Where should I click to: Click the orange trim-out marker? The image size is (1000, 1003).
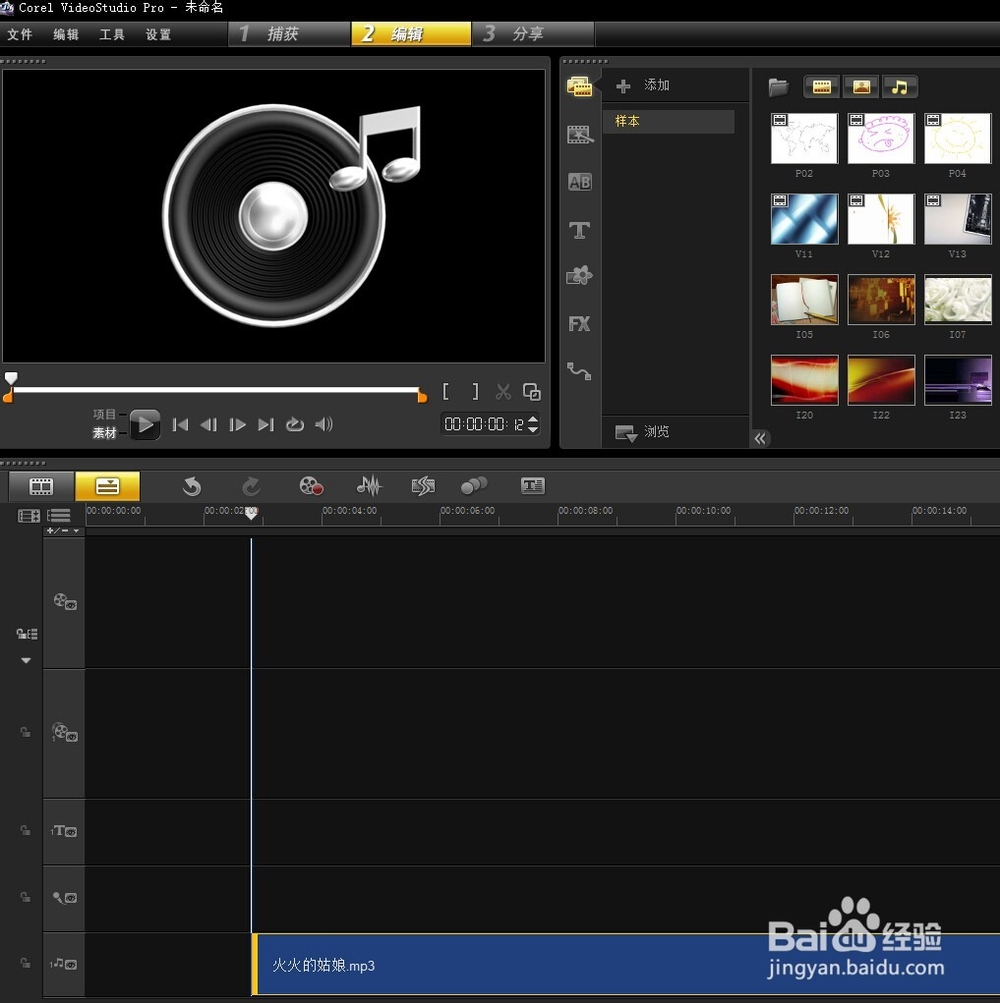[422, 397]
